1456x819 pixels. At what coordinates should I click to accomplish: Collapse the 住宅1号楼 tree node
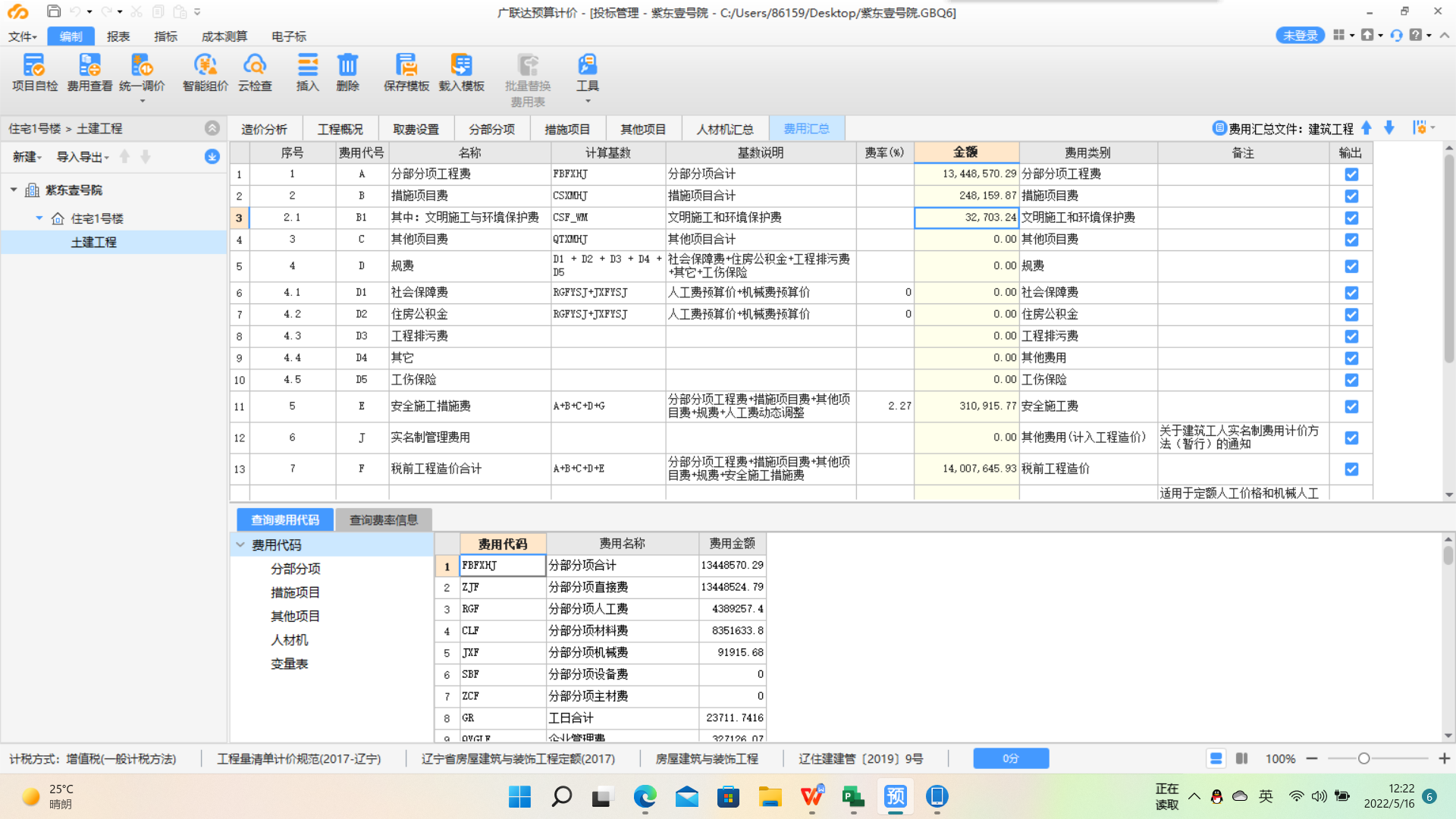pyautogui.click(x=39, y=218)
